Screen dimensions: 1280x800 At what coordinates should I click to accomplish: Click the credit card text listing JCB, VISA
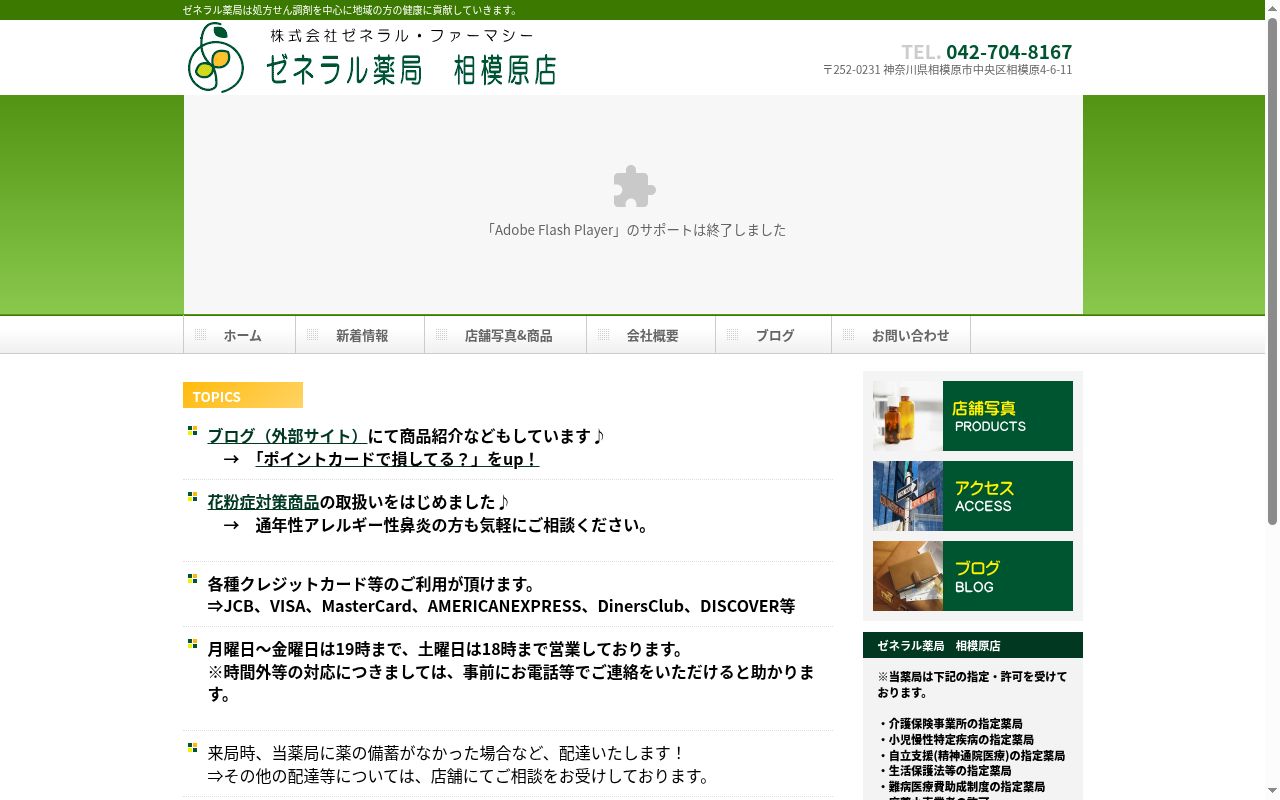click(501, 606)
